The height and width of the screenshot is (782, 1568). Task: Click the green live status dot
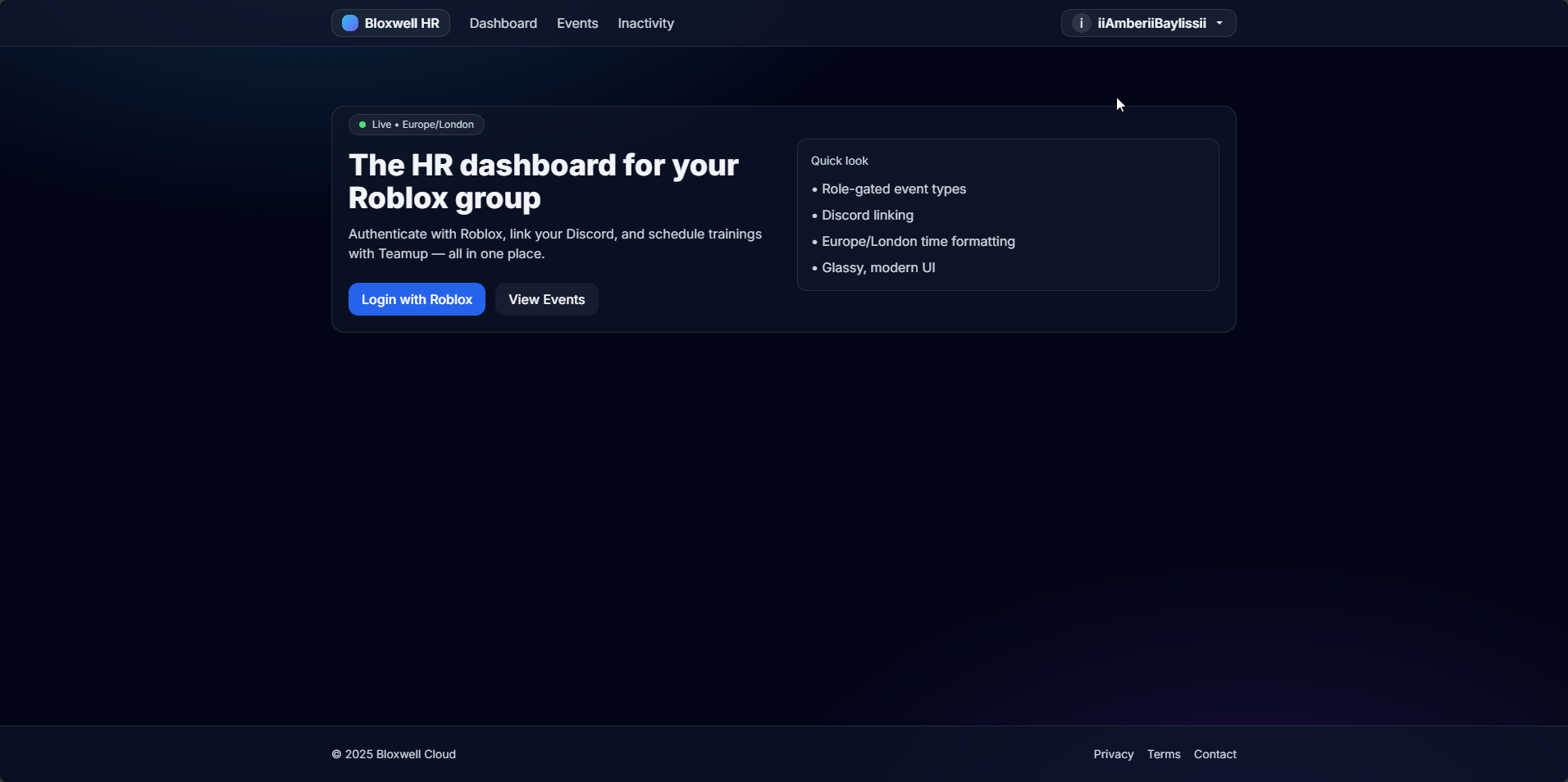362,125
